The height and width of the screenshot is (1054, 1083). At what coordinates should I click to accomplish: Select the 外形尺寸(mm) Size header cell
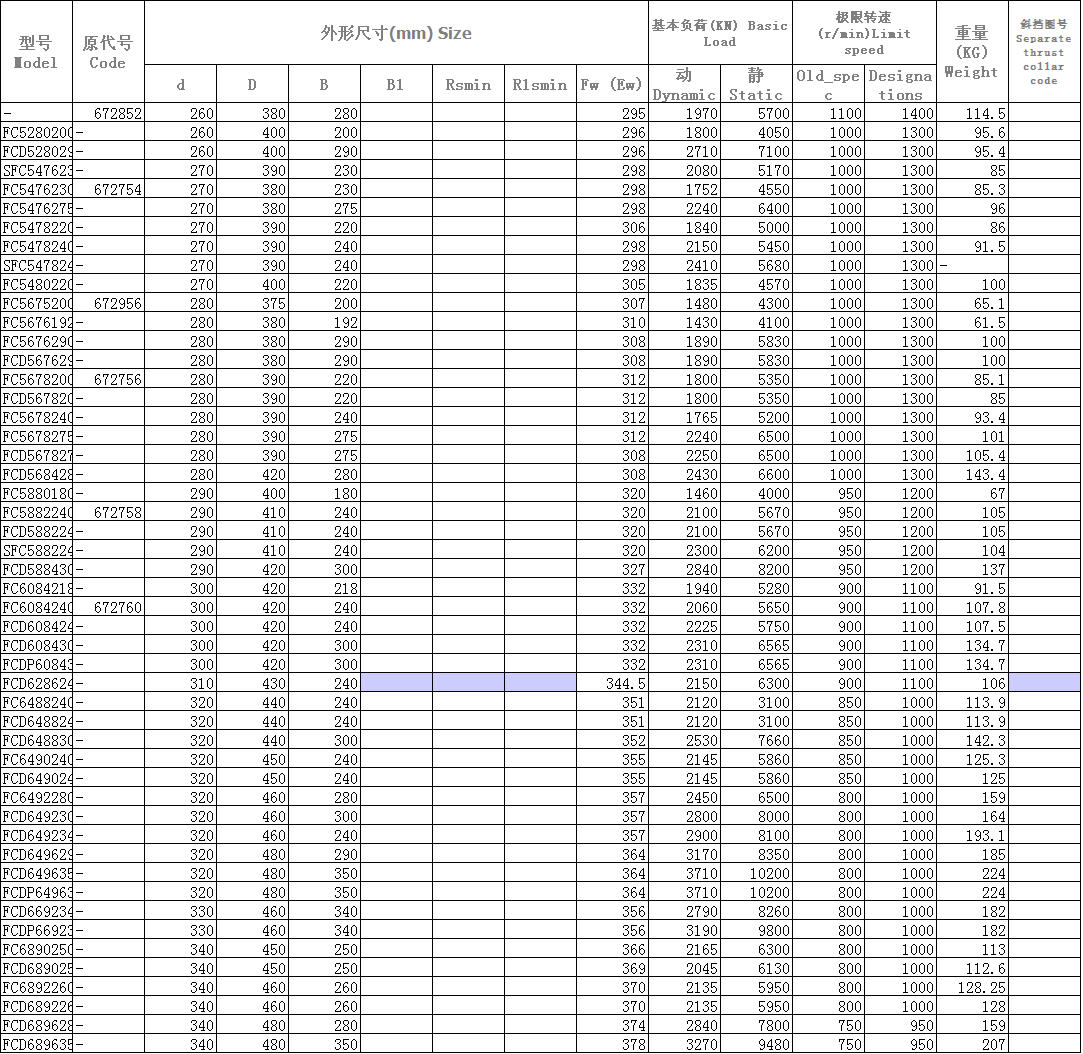click(x=396, y=33)
